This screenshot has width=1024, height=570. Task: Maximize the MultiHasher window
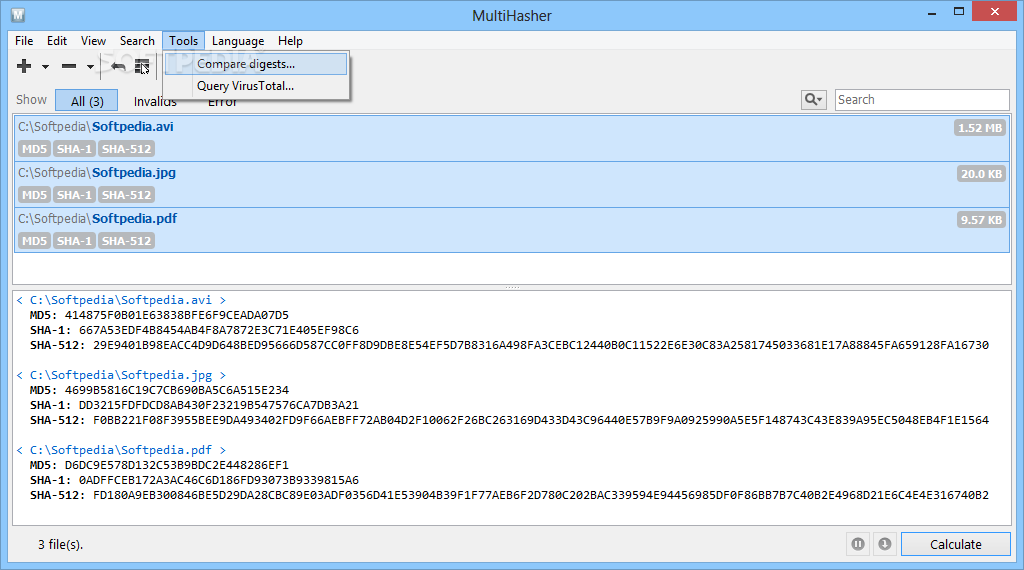coord(959,12)
